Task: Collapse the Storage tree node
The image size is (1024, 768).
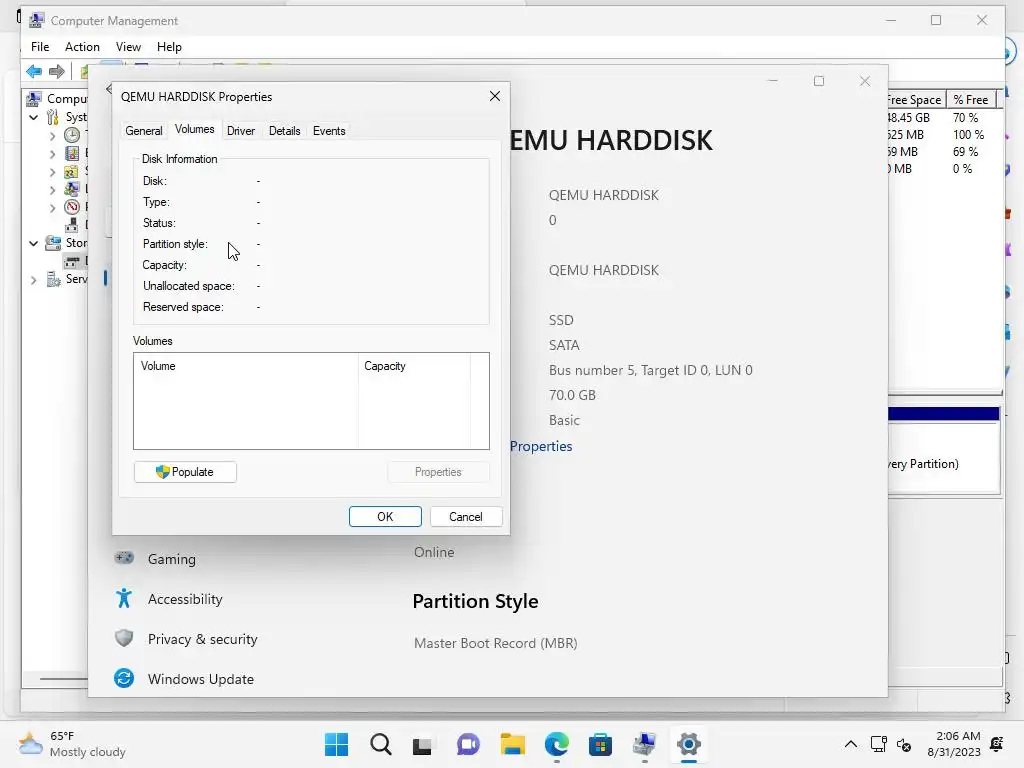Action: 33,243
